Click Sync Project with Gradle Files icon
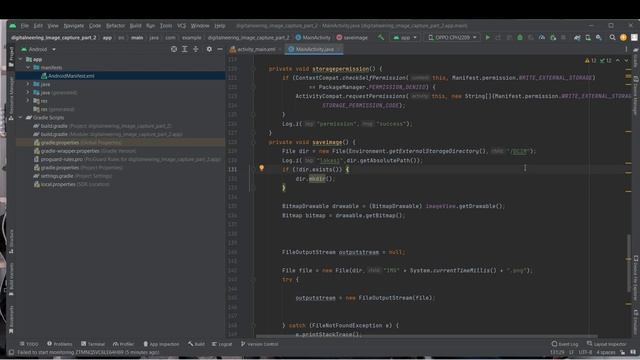Image resolution: width=640 pixels, height=360 pixels. [577, 38]
